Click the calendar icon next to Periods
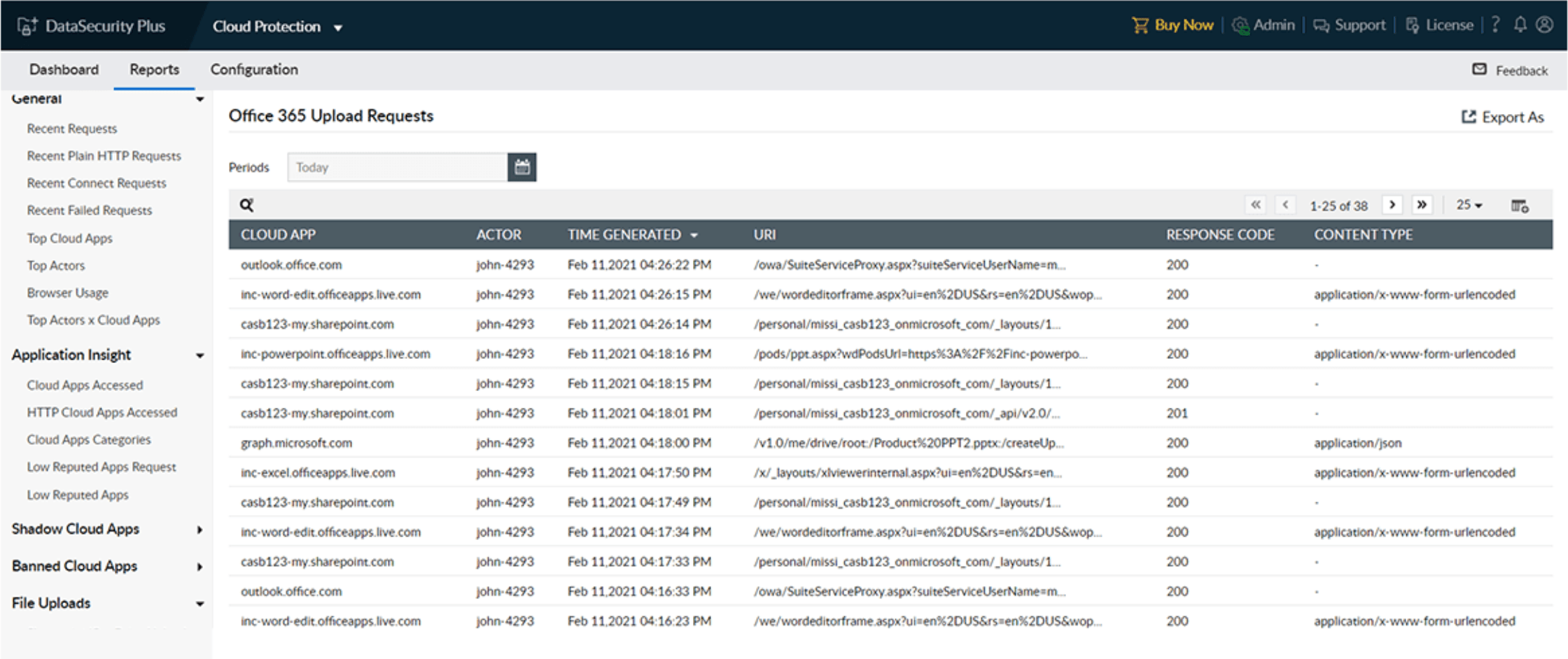 521,167
